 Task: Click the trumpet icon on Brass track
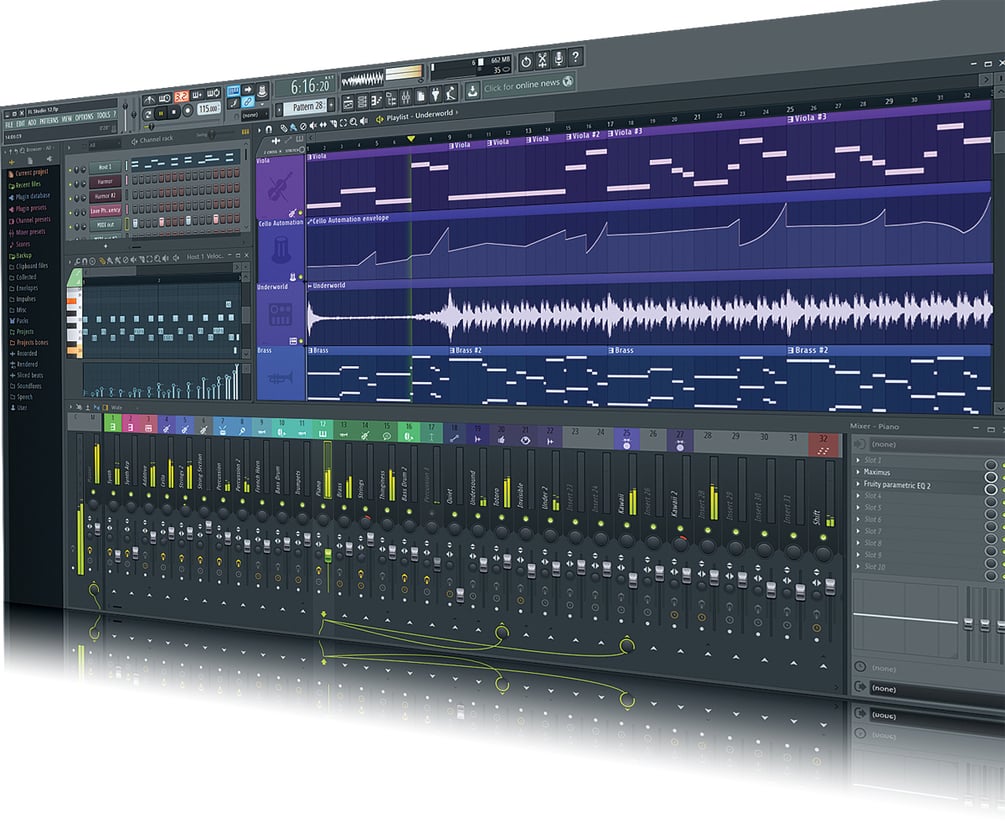click(280, 378)
